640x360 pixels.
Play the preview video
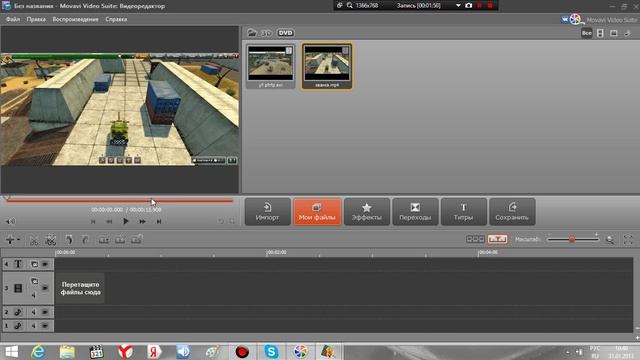(126, 221)
